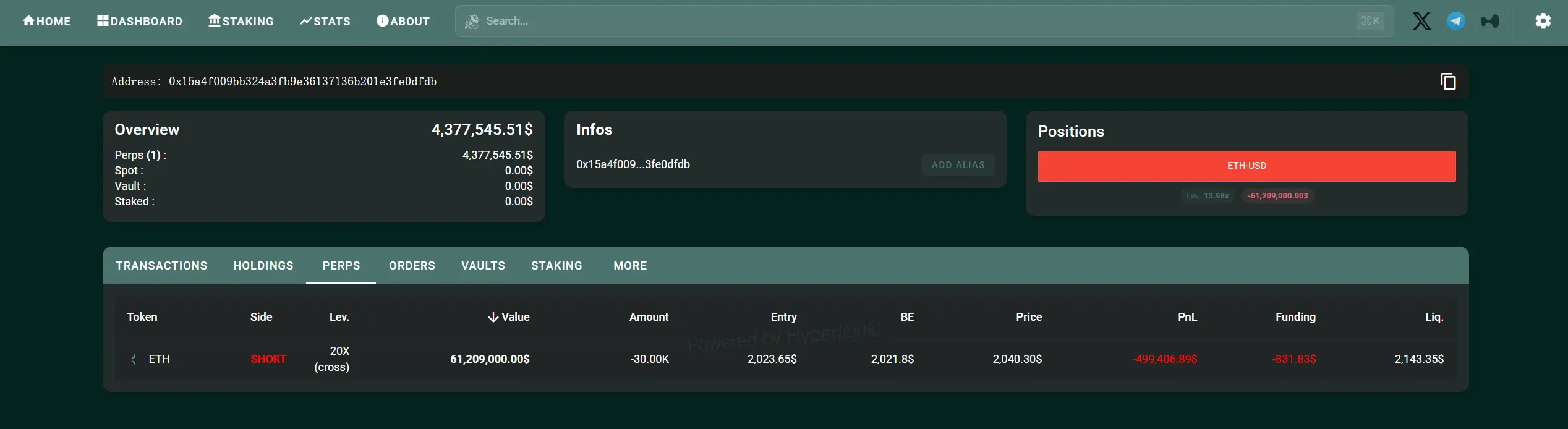1568x429 pixels.
Task: Select the Perps tab
Action: (341, 266)
